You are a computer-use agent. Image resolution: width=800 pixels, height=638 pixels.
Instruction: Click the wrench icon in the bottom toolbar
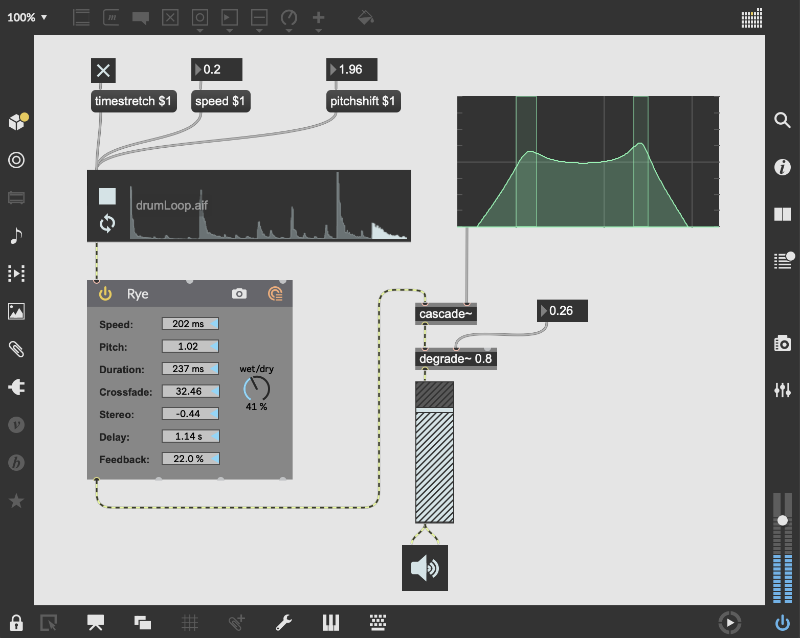(x=283, y=622)
